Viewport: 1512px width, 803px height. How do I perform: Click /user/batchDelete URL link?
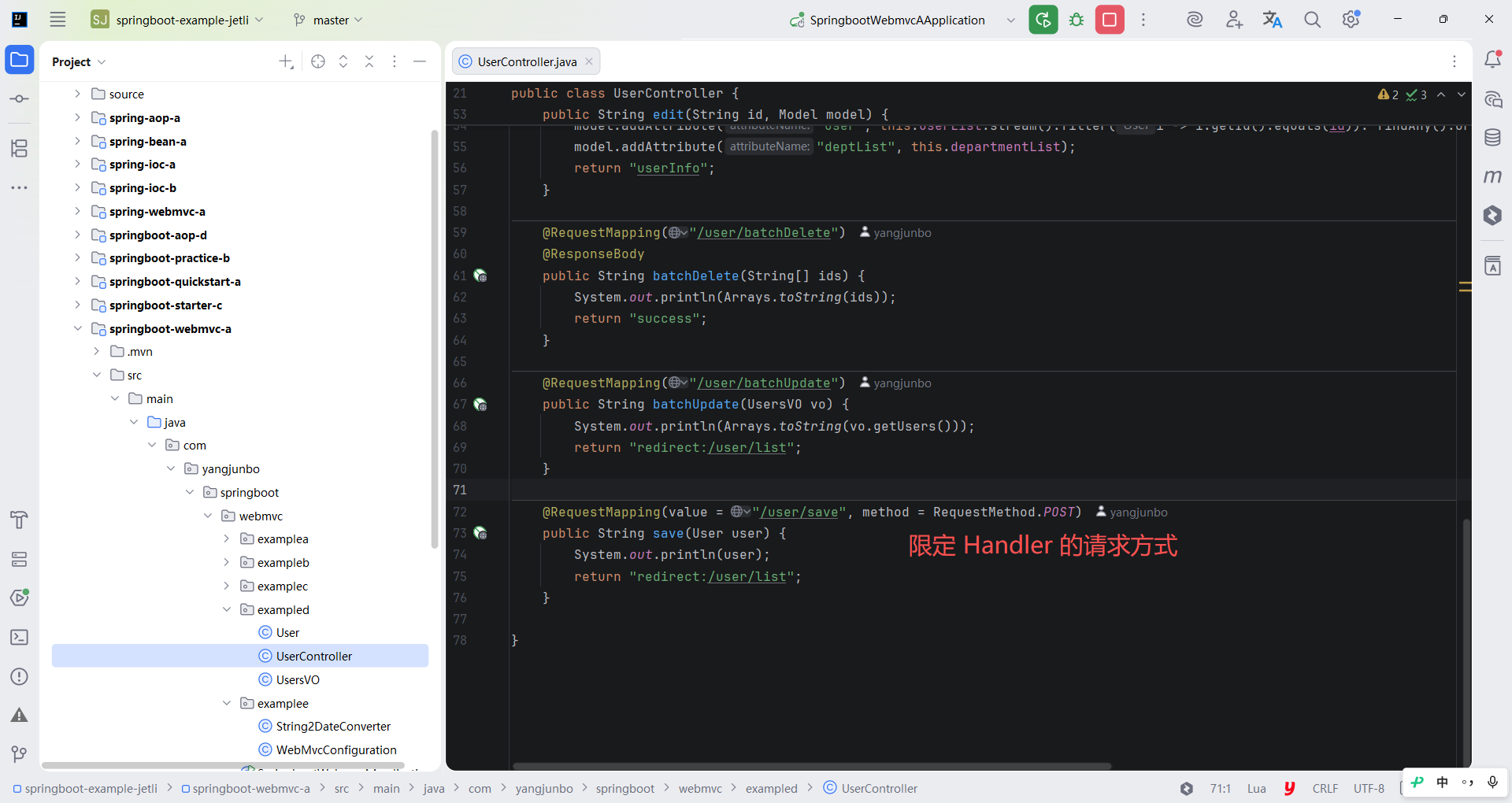click(x=764, y=233)
